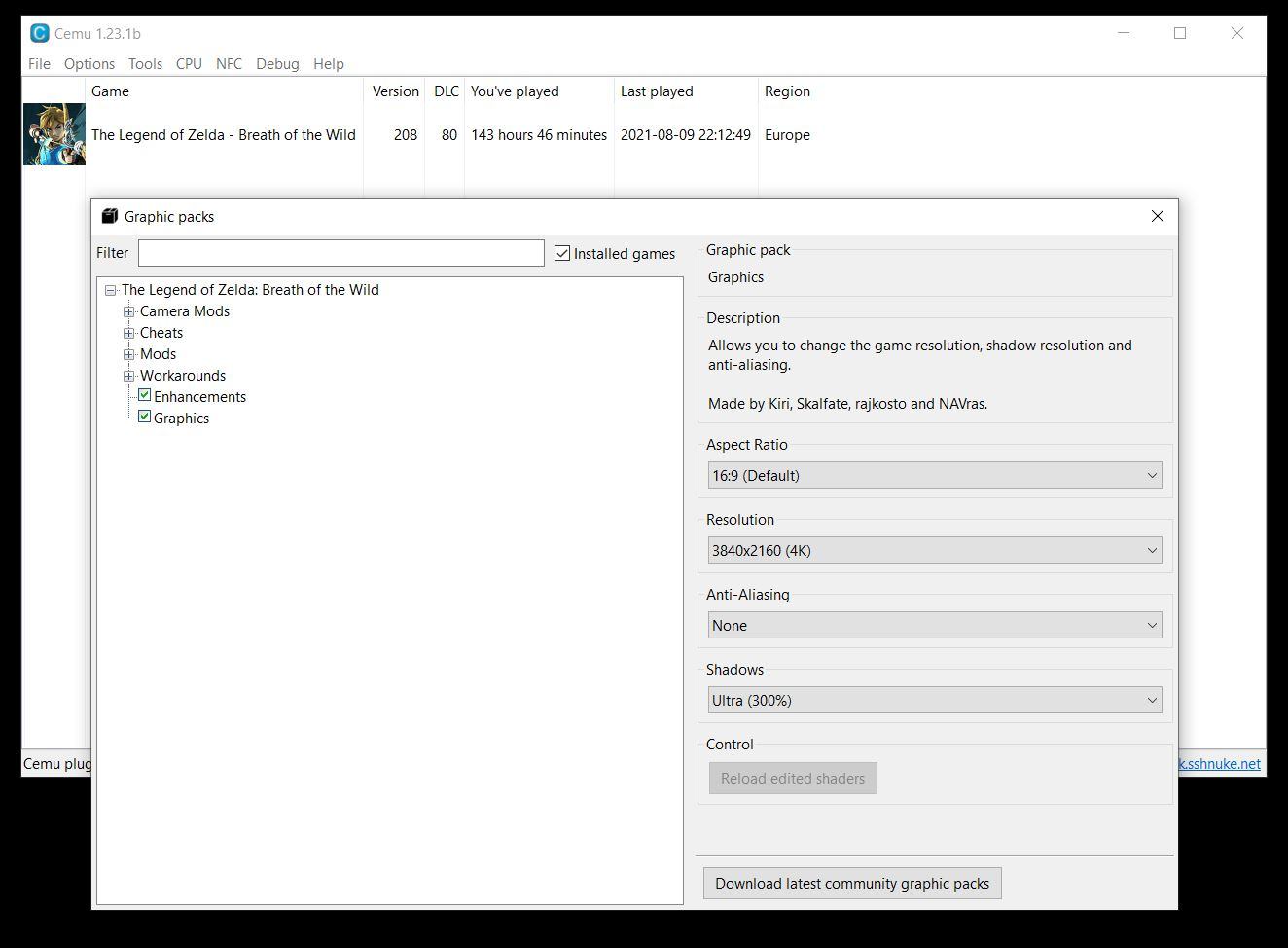Select The Legend of Zelda - Breath of the Wild row
1288x948 pixels.
coord(224,135)
